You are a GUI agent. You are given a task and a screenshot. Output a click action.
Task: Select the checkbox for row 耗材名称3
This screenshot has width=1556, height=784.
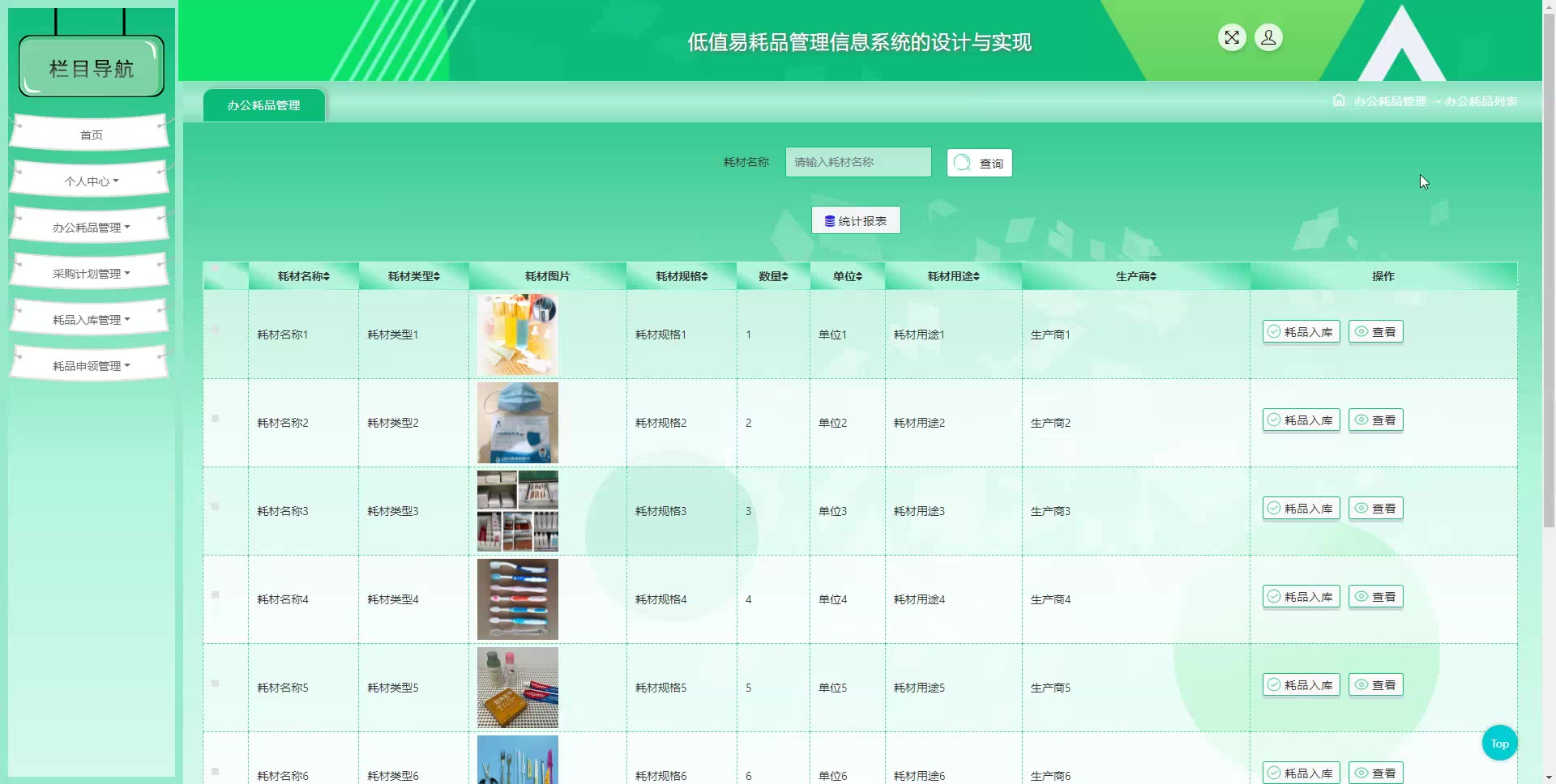215,506
